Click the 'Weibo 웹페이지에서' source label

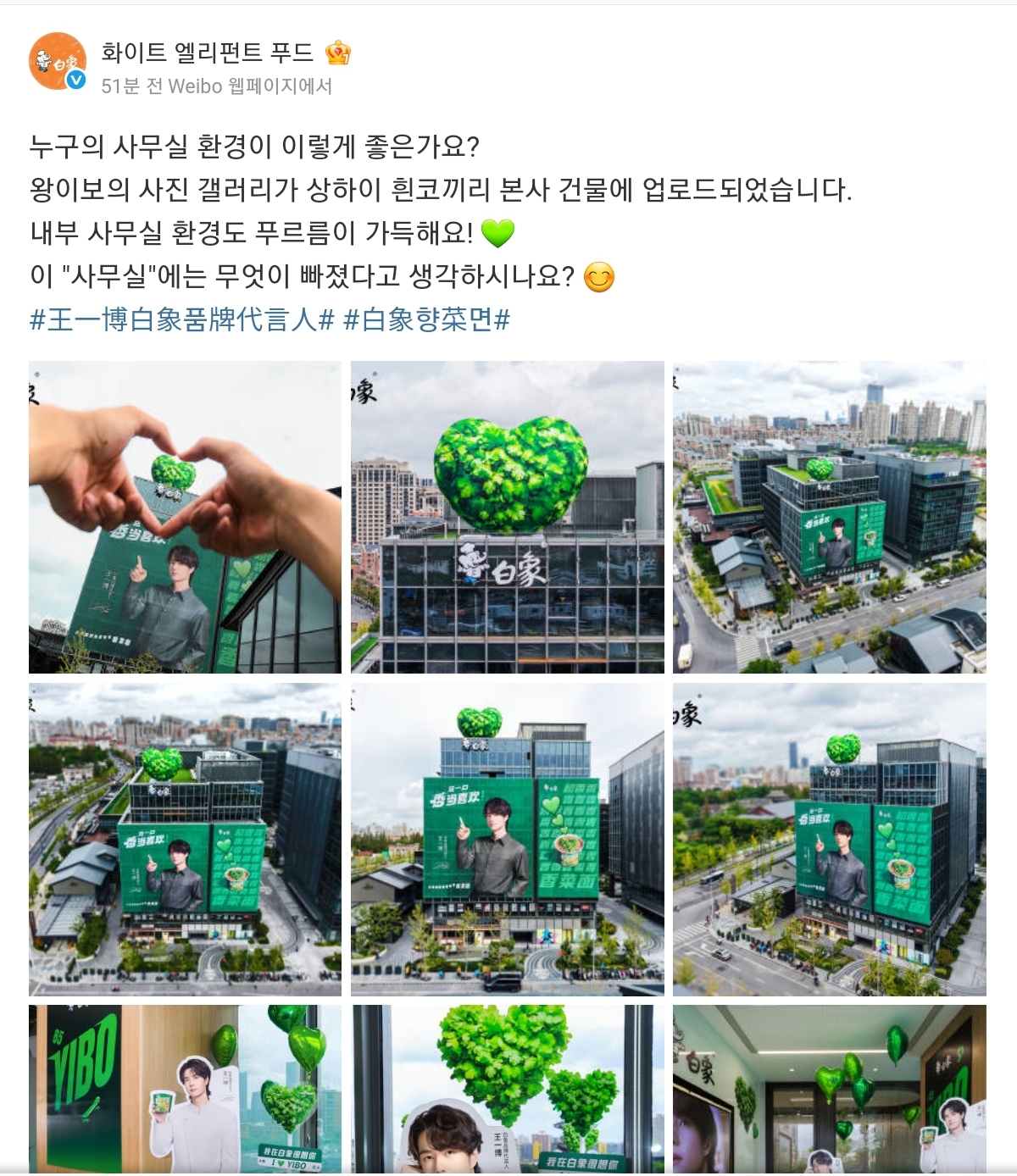[x=251, y=86]
